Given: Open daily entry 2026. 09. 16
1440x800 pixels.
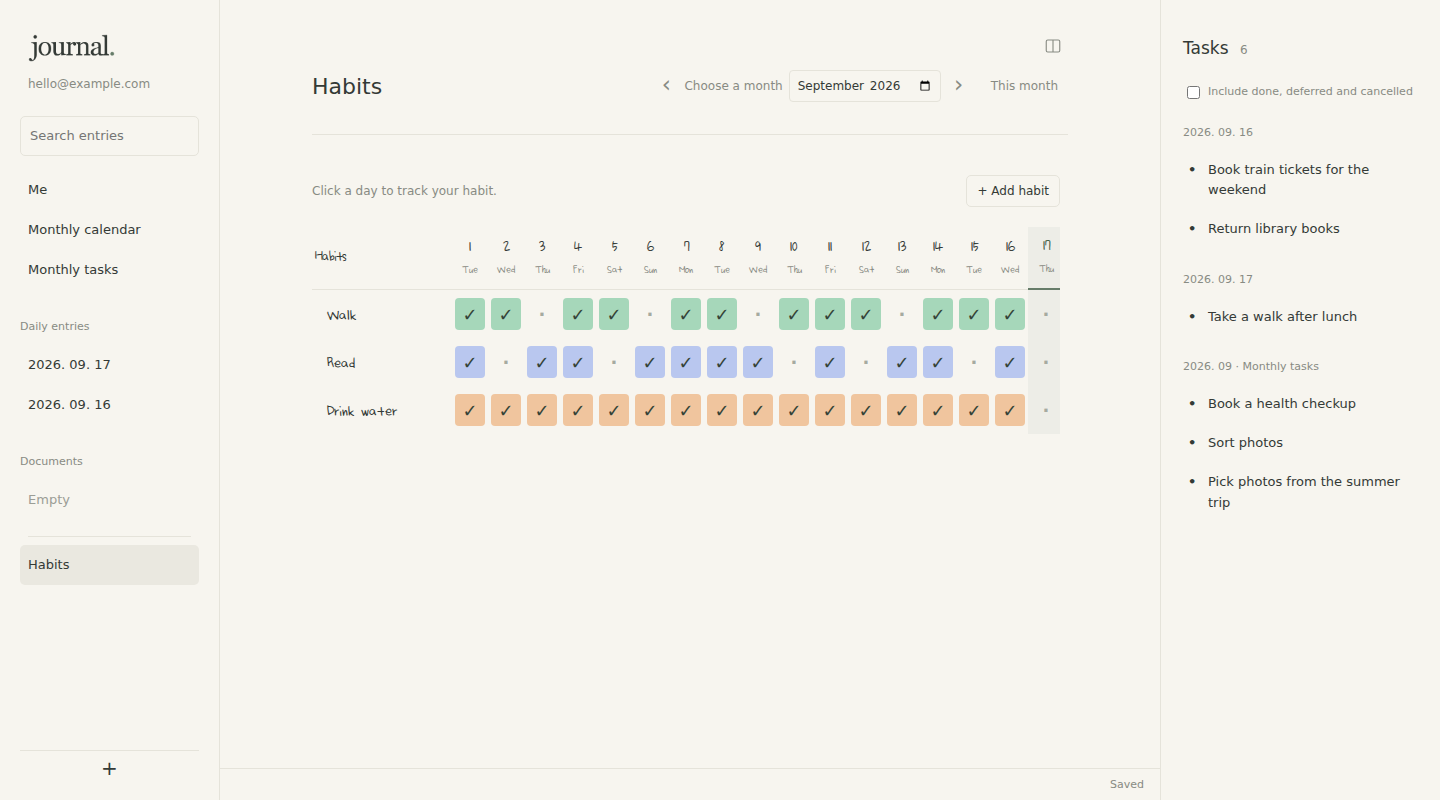Looking at the screenshot, I should click(110, 405).
